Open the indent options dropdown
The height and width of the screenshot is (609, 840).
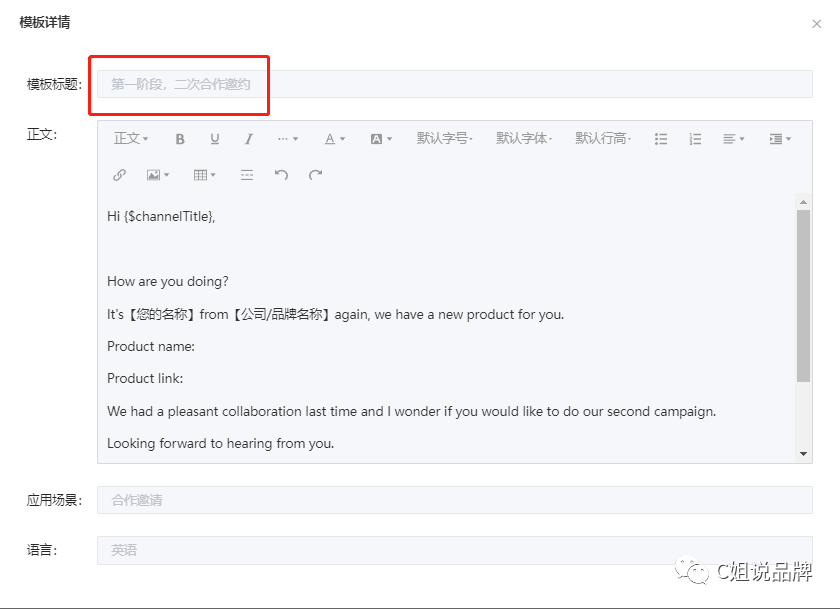coord(780,139)
